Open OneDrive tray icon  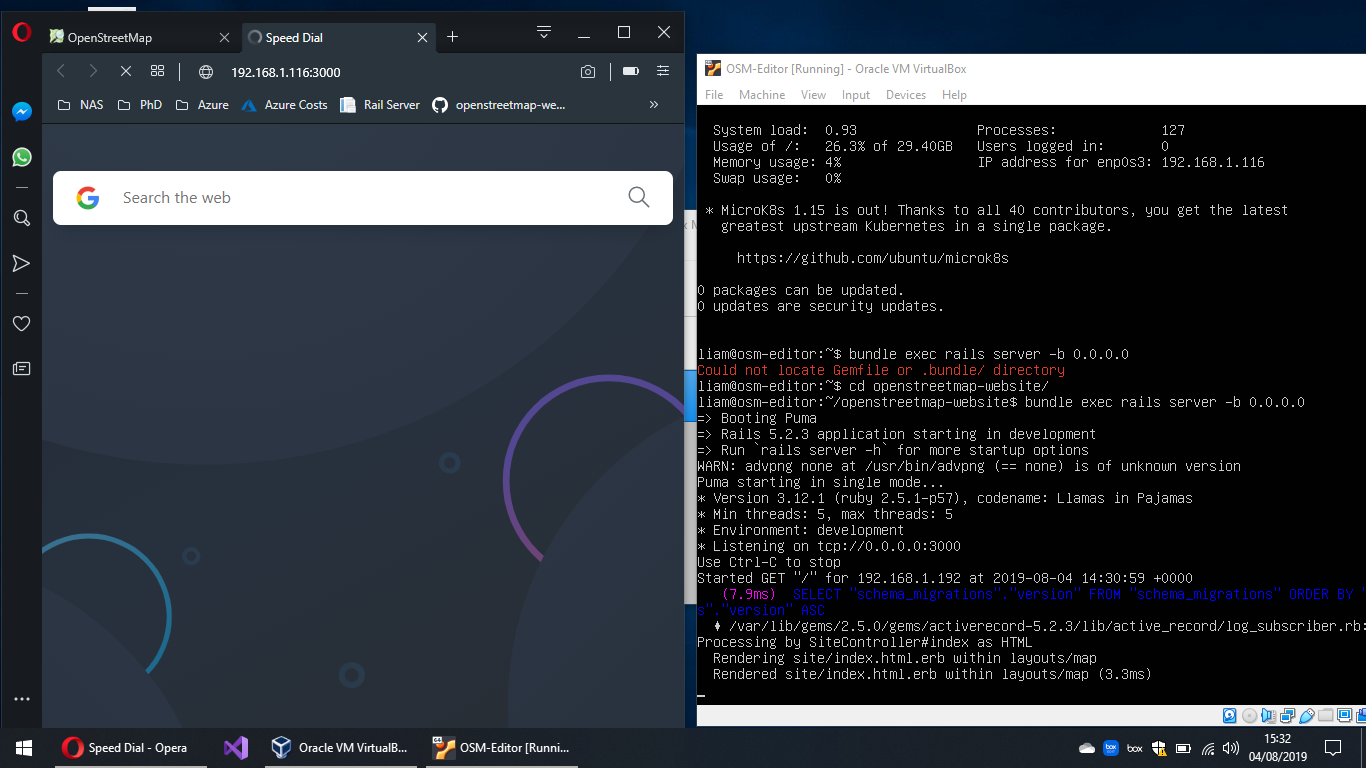pos(1087,748)
